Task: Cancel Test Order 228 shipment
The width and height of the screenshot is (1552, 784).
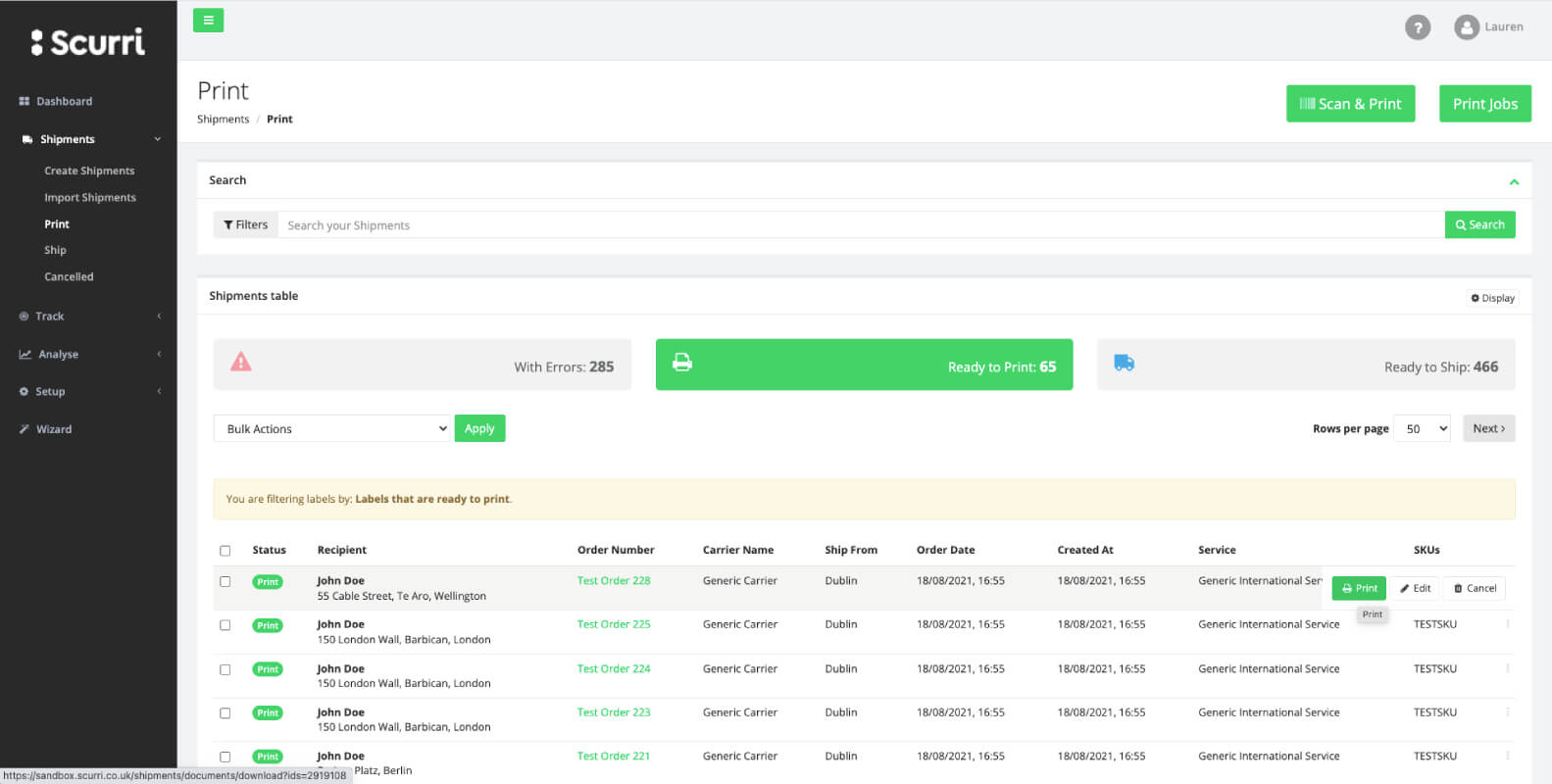Action: click(1475, 588)
